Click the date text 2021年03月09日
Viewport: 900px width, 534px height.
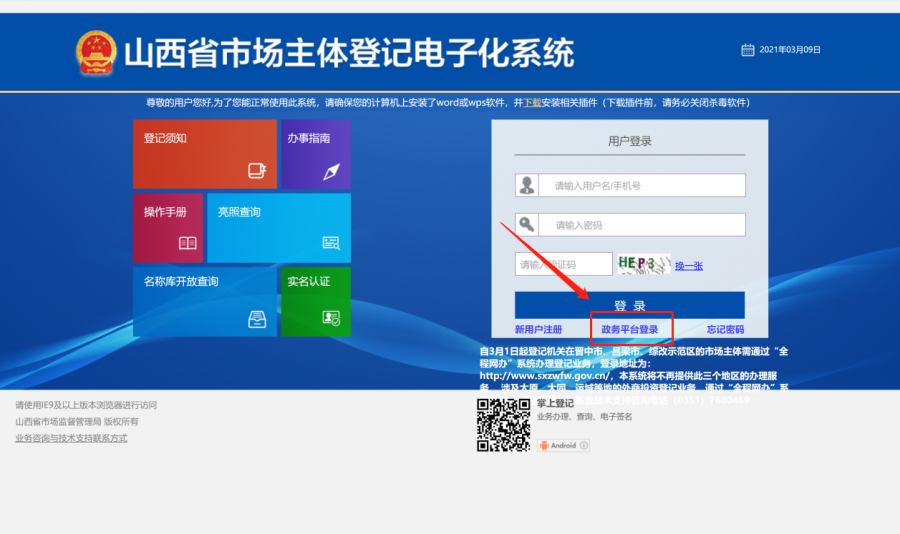pos(790,50)
